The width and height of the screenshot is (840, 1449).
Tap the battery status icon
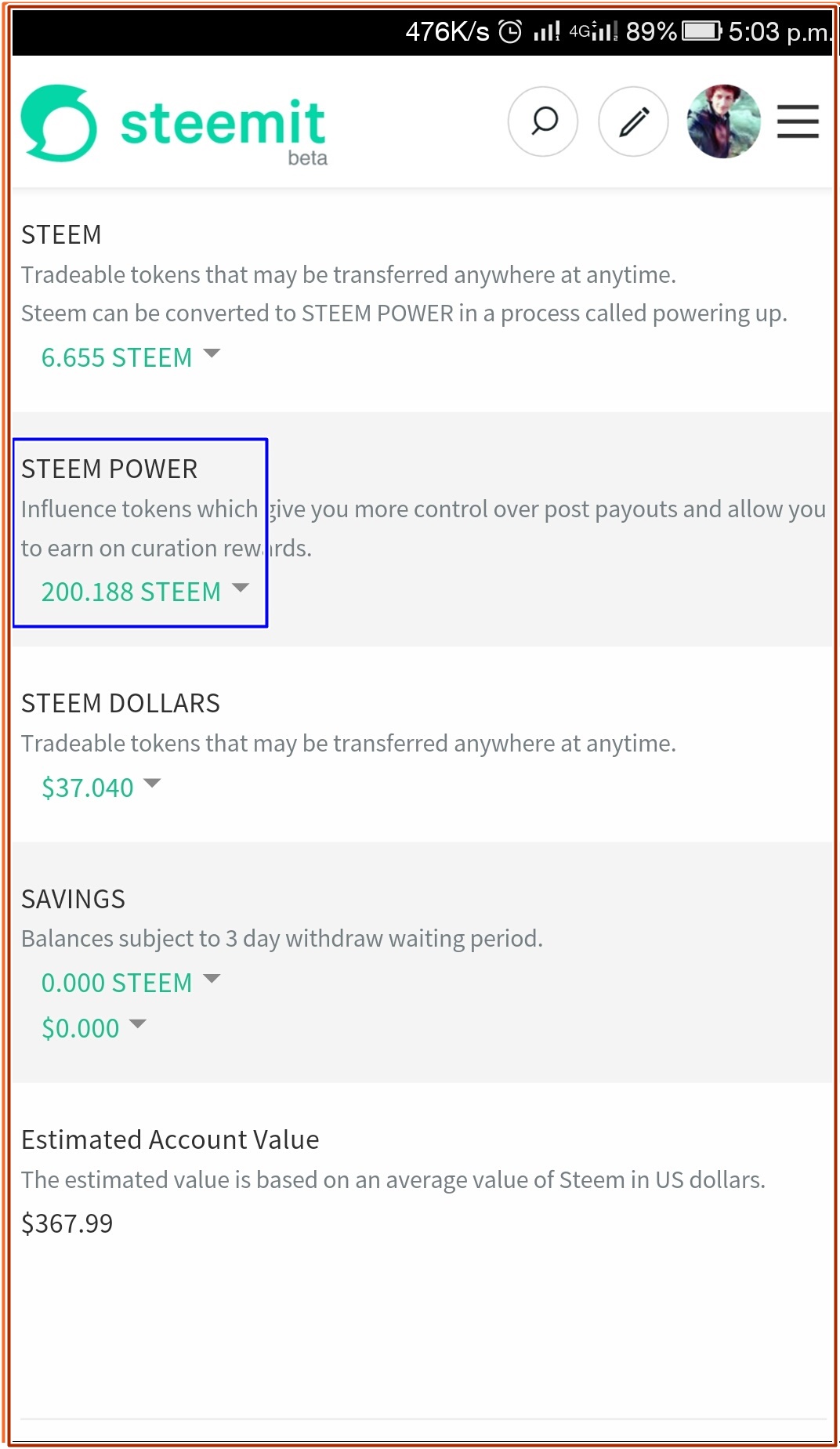[x=701, y=31]
